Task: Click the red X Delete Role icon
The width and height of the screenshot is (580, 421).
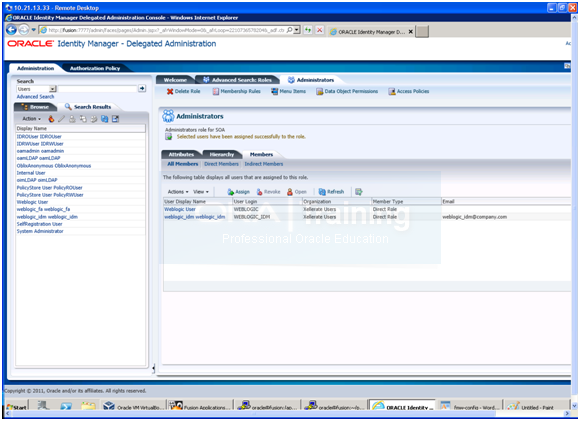Action: click(170, 91)
